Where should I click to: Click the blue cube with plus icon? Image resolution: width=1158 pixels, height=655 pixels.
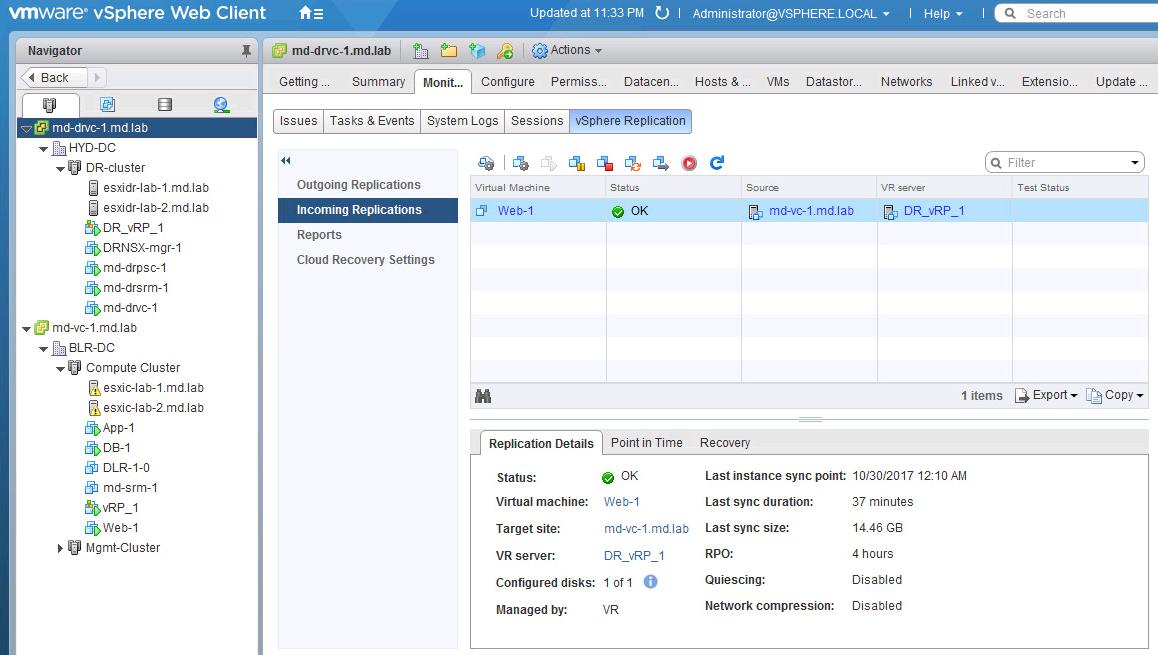(x=477, y=50)
